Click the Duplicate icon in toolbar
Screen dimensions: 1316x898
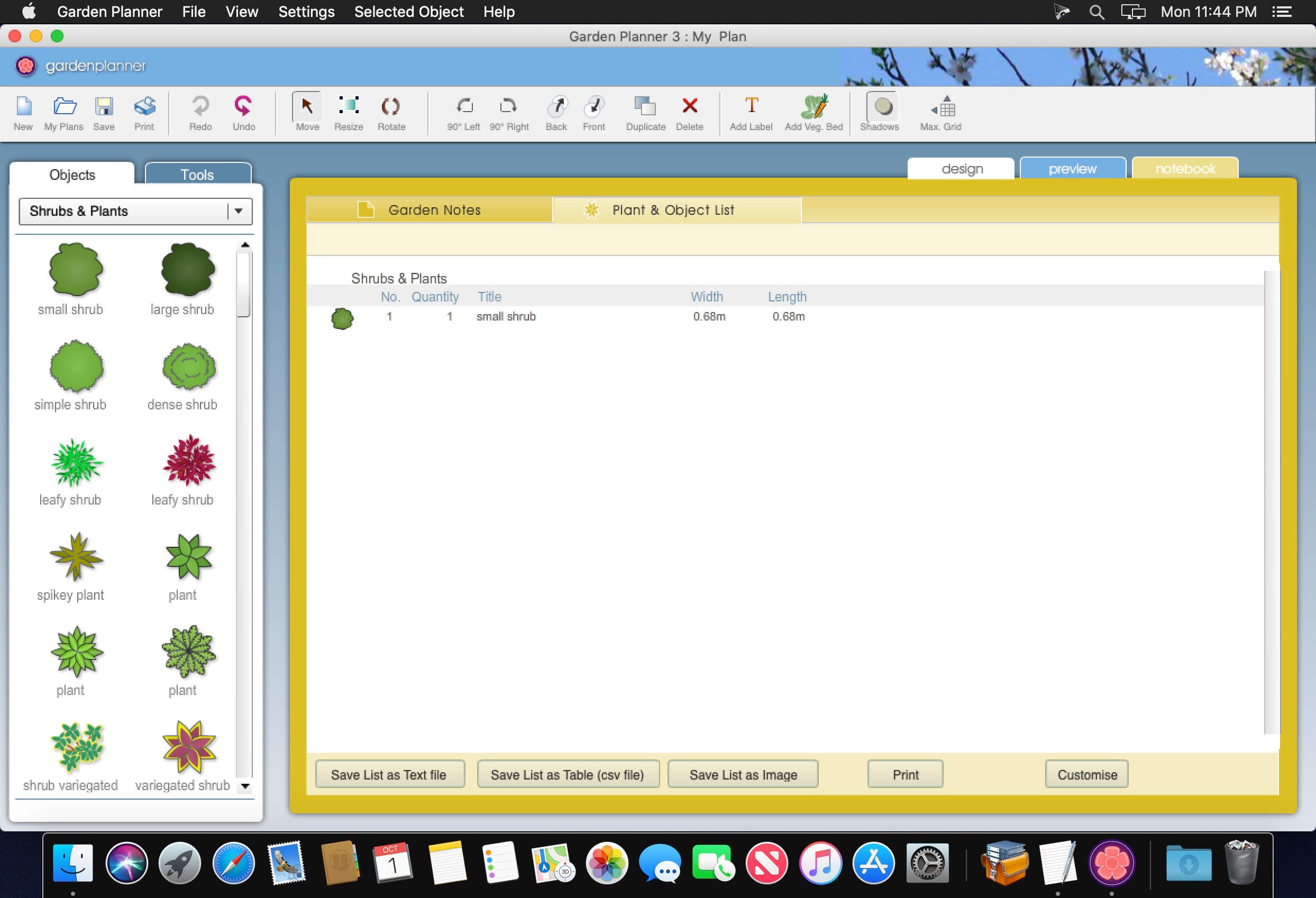[645, 107]
